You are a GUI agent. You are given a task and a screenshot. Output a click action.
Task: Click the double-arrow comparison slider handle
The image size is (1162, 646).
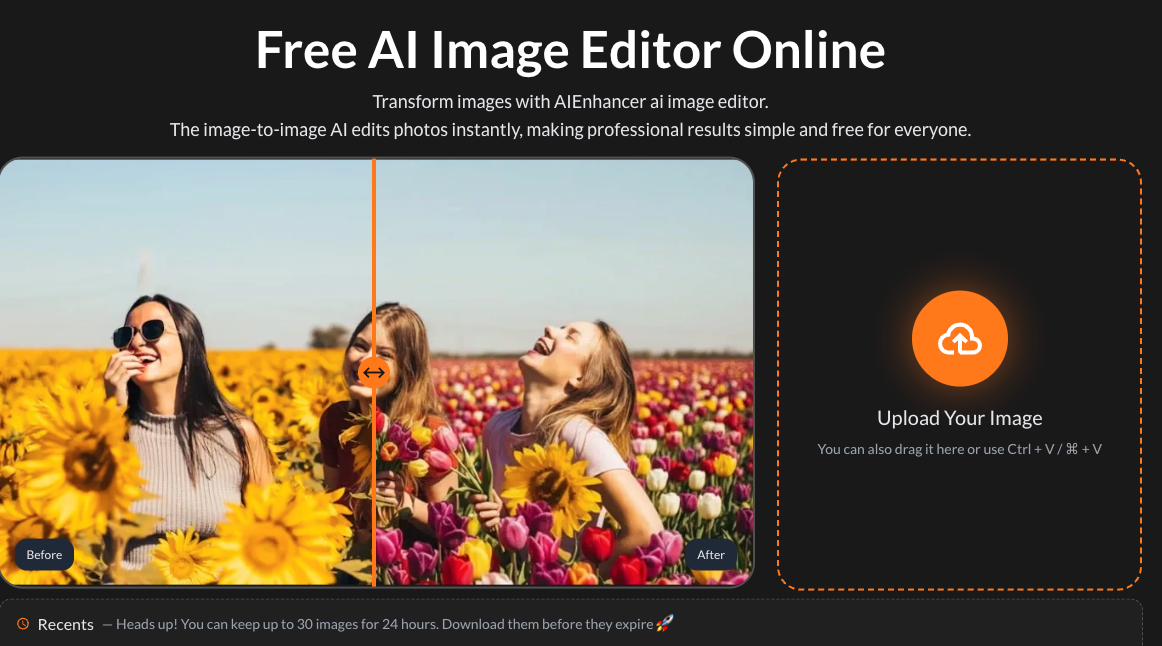click(x=374, y=373)
